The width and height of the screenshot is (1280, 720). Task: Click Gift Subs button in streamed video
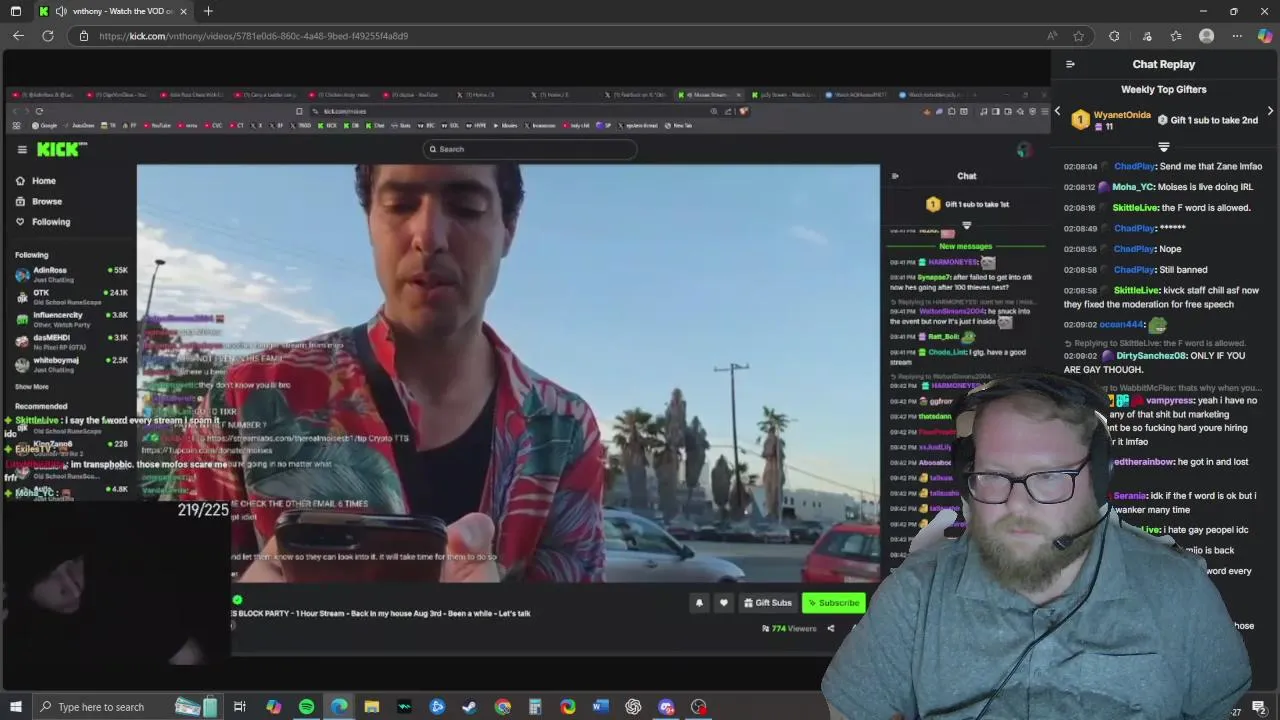point(768,603)
